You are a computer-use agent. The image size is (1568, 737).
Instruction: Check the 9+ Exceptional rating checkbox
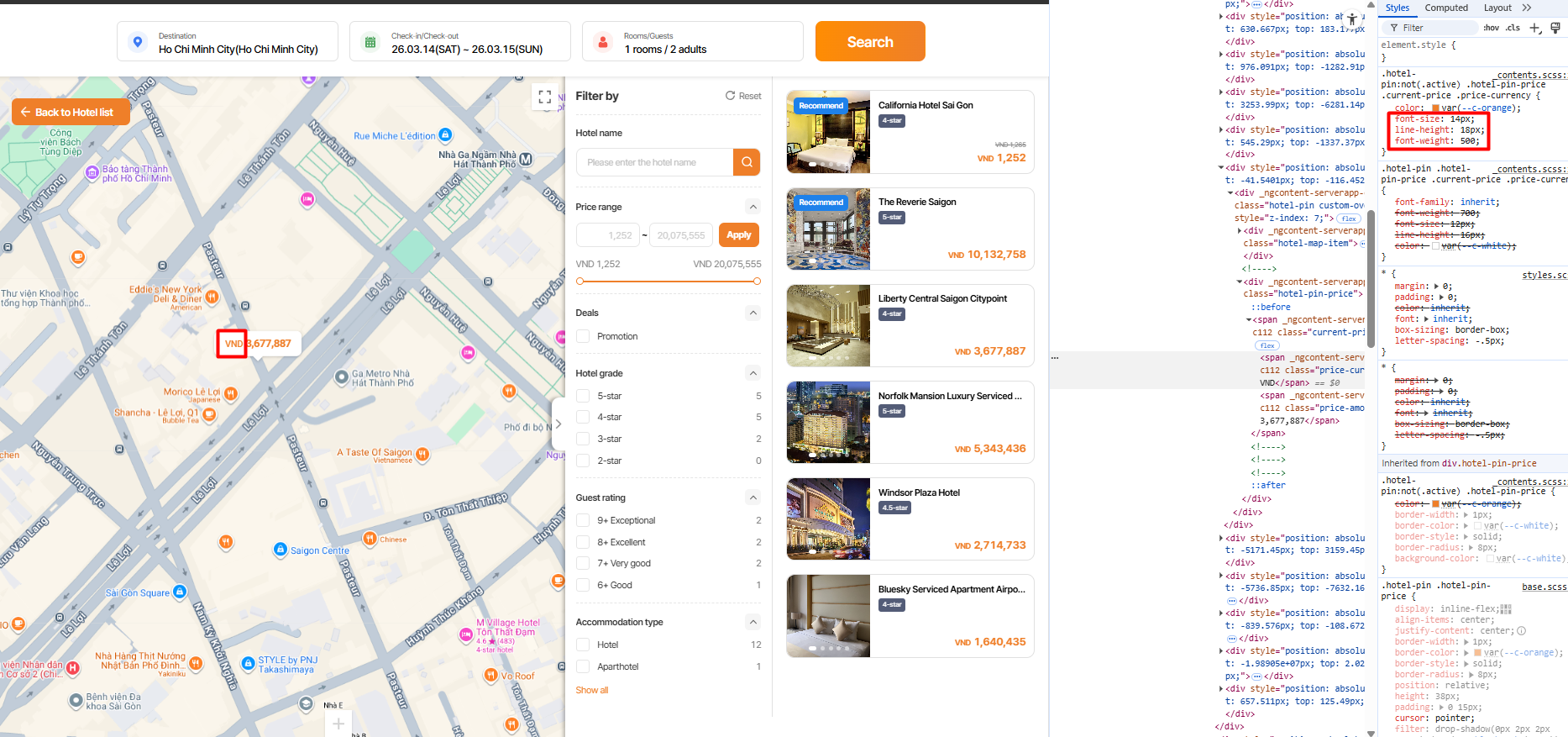tap(583, 520)
